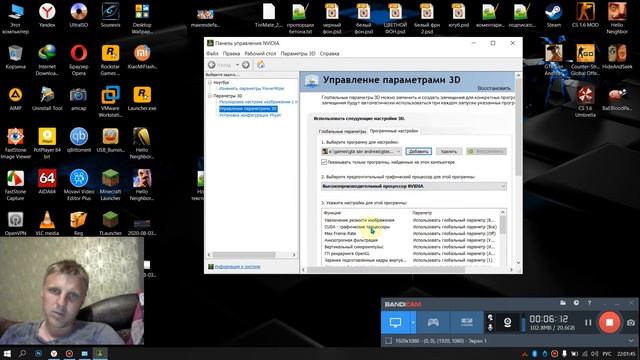Viewport: 640px width, 360px height.
Task: Open the Back history dropdown arrow
Action: click(237, 65)
